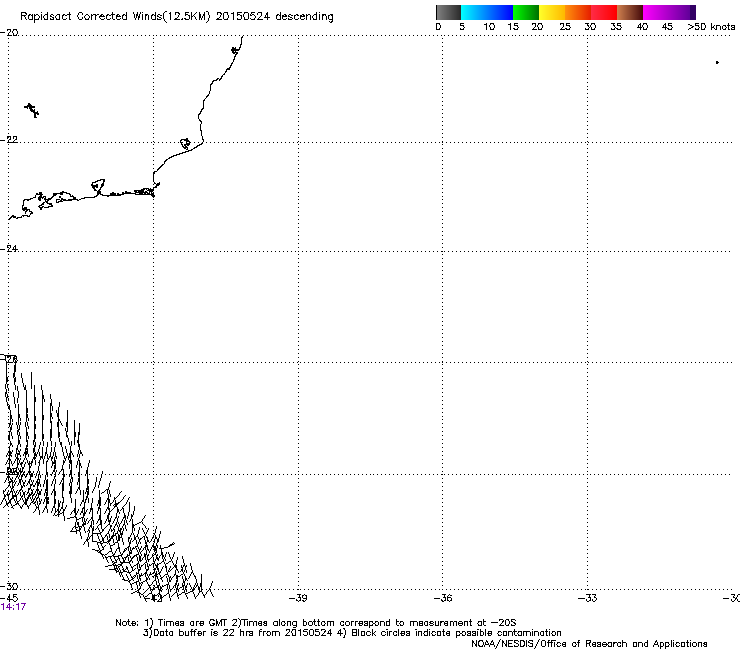Click the '-36' longitude axis label
740x650 pixels.
click(x=443, y=598)
